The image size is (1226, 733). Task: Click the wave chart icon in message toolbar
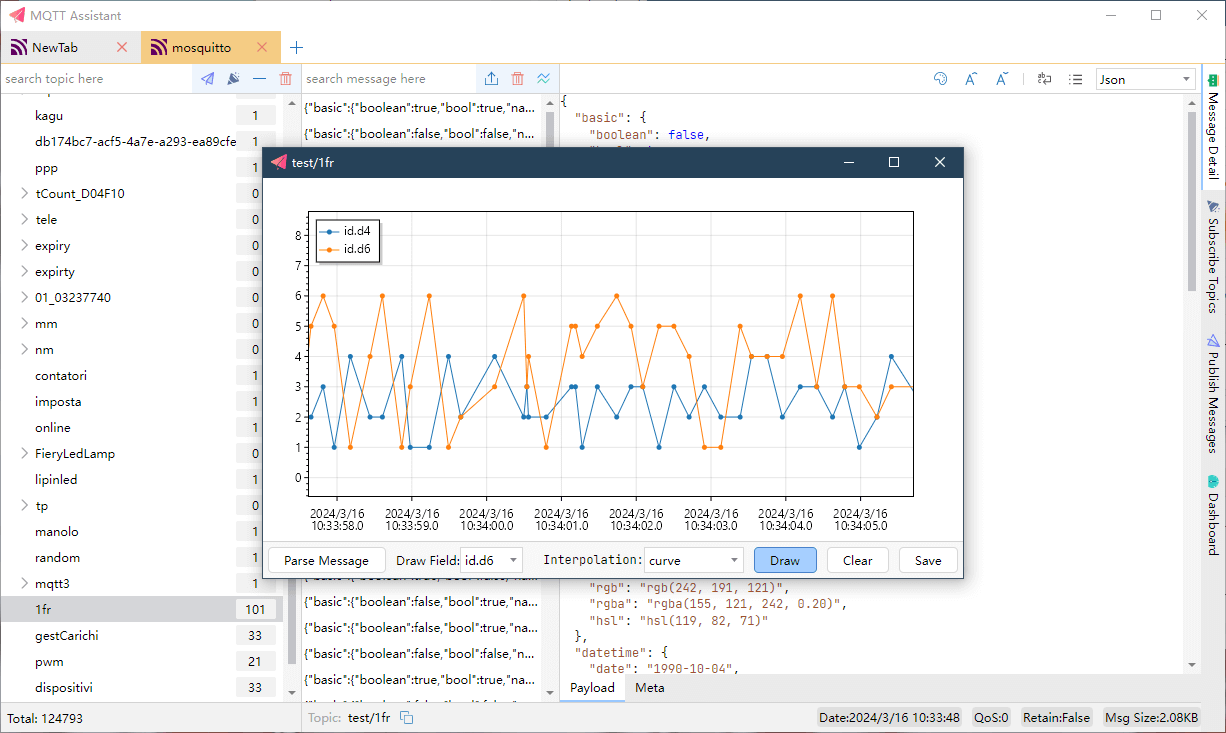[543, 79]
